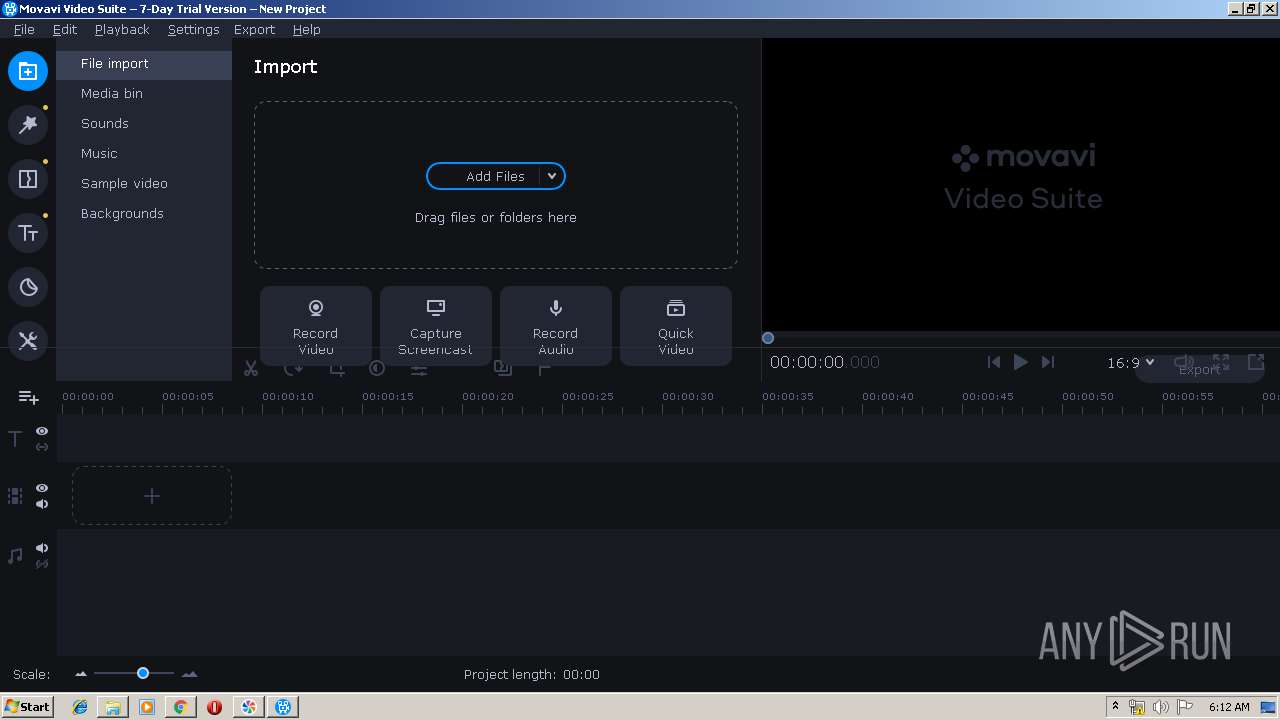The width and height of the screenshot is (1280, 720).
Task: Zoom in timeline with large mountain icon
Action: pos(189,674)
